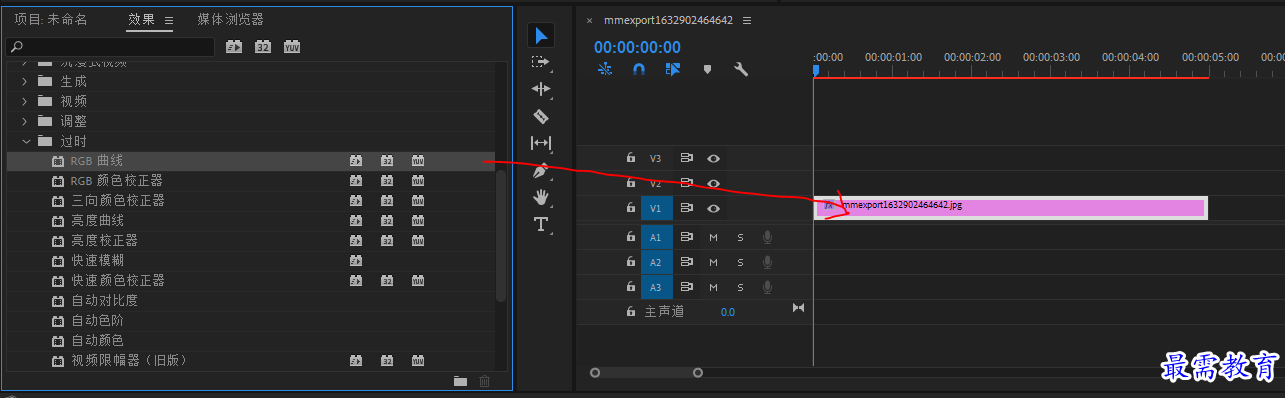Add a marker in the timeline
1285x398 pixels.
pyautogui.click(x=707, y=69)
